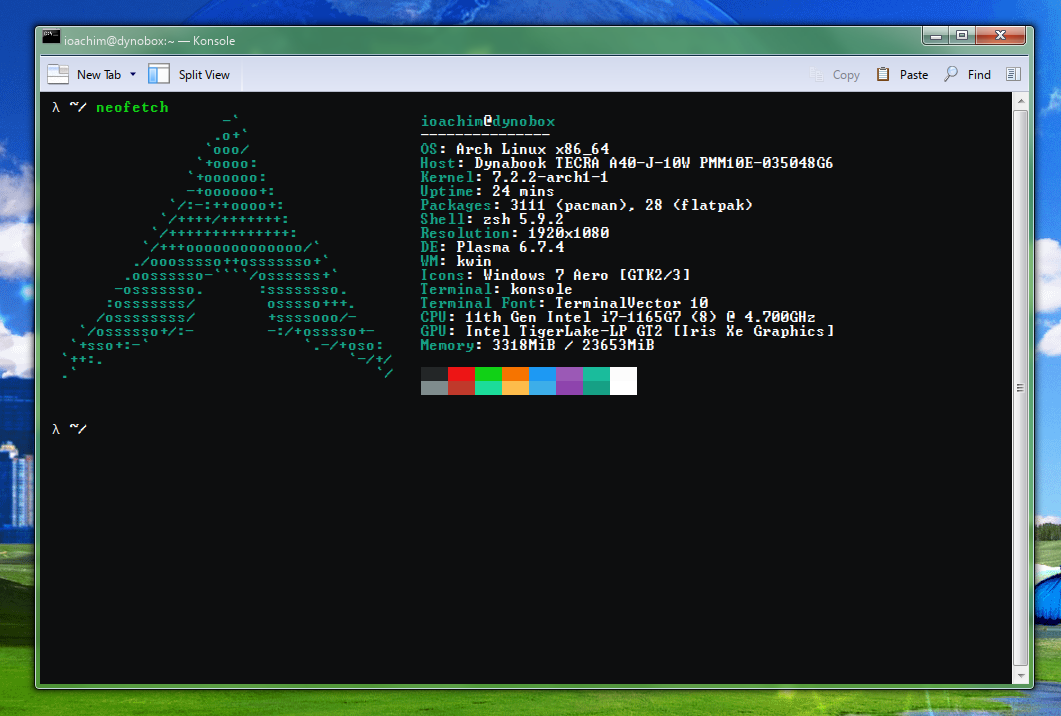Image resolution: width=1061 pixels, height=716 pixels.
Task: Click the Split View label
Action: (x=204, y=75)
